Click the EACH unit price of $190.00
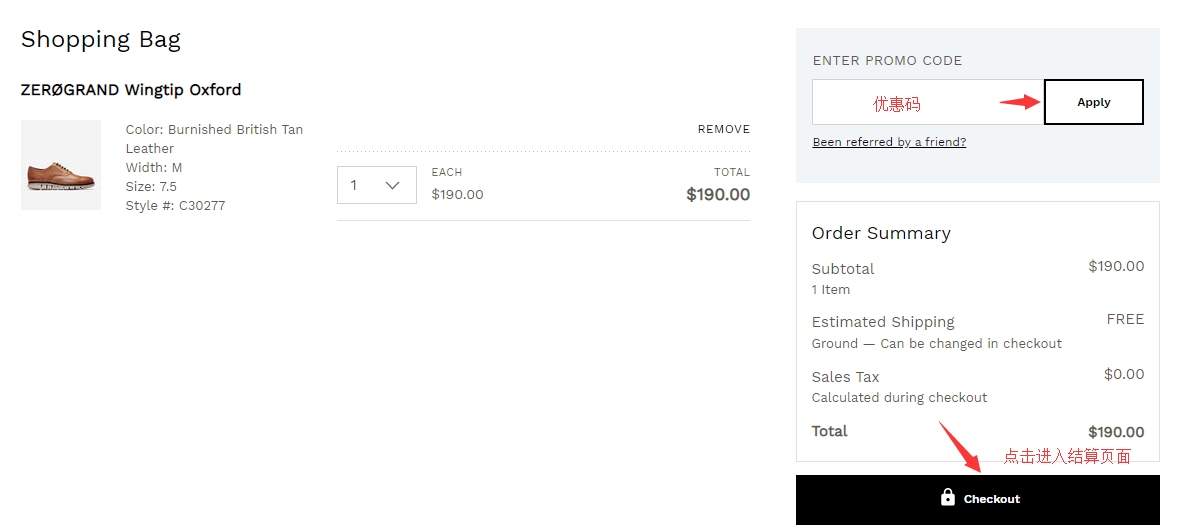The width and height of the screenshot is (1181, 532). (457, 195)
